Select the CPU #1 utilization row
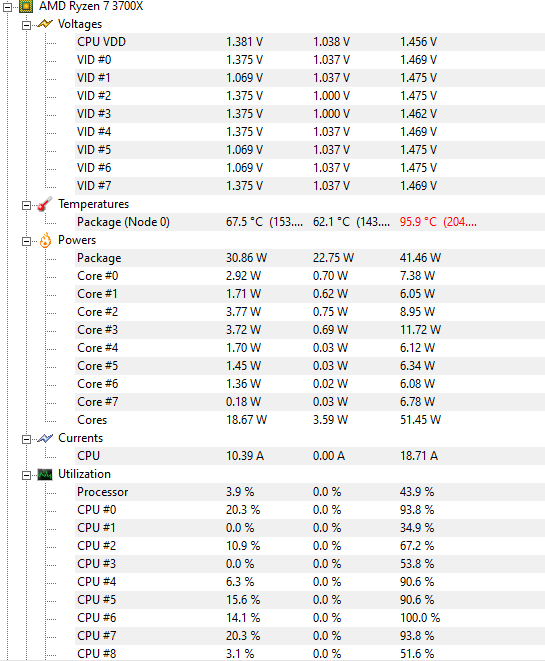The image size is (545, 661). [309, 528]
